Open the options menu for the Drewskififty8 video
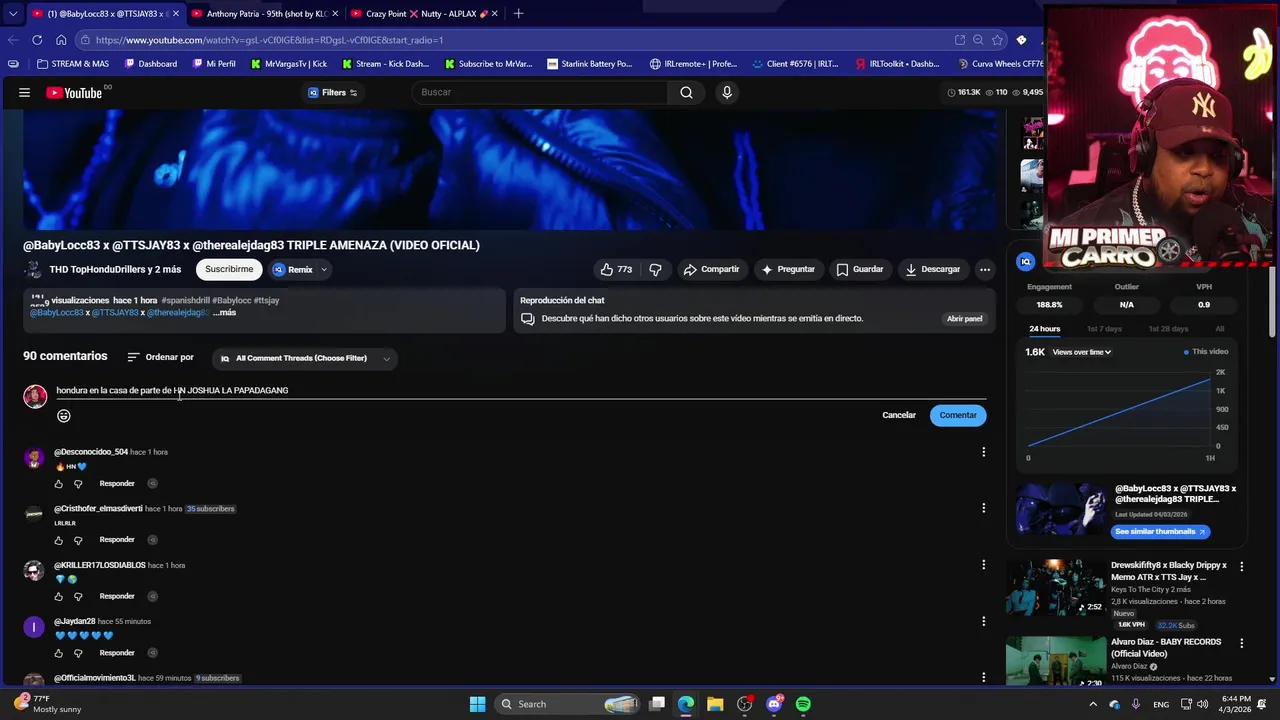The height and width of the screenshot is (720, 1280). pos(1242,566)
